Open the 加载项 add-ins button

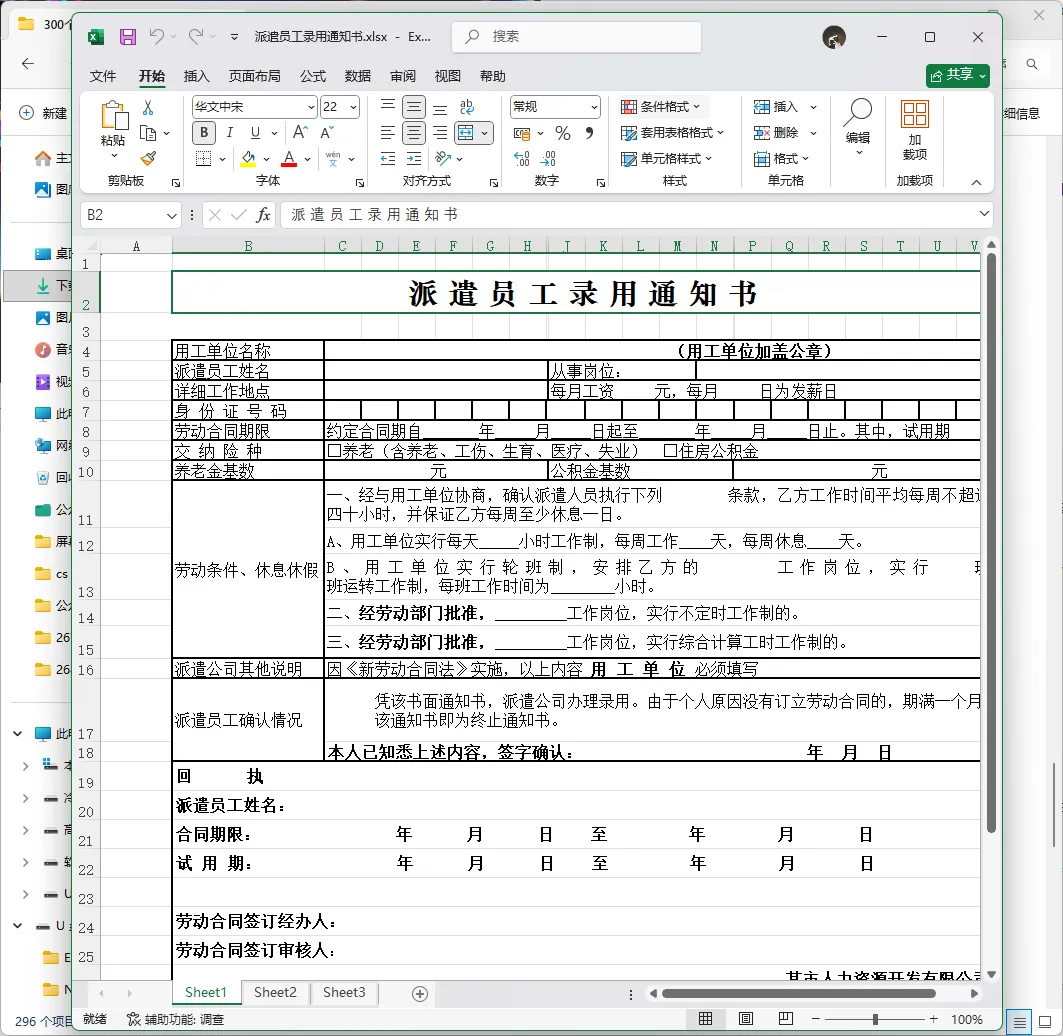point(915,131)
